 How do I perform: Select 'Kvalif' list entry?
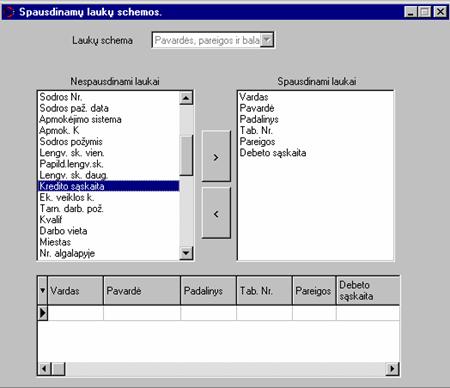108,220
